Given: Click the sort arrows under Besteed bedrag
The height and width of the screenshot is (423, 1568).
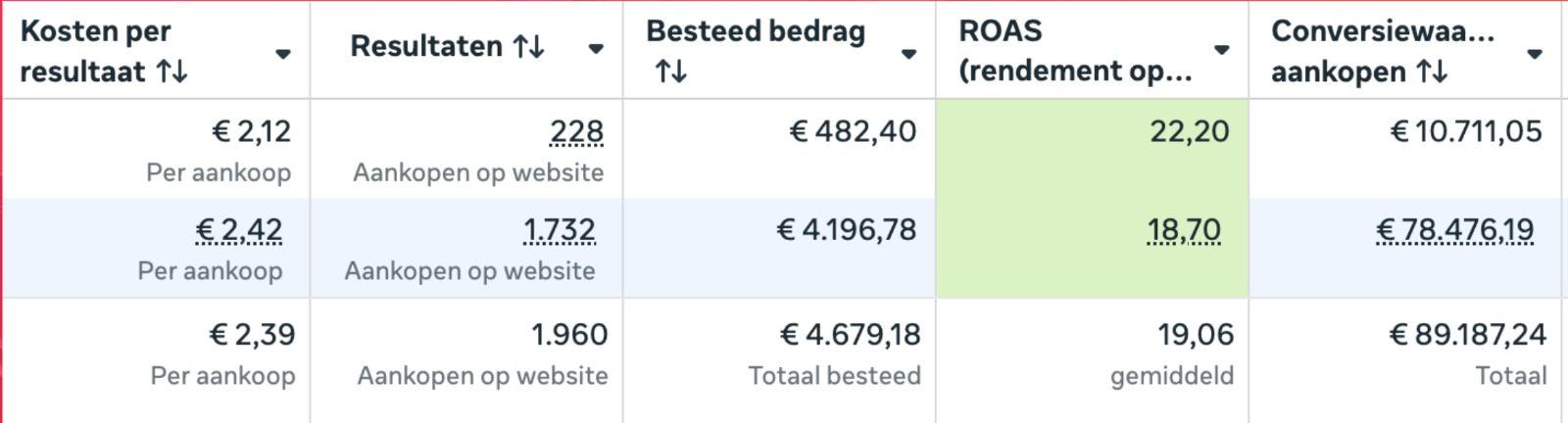Looking at the screenshot, I should 671,71.
